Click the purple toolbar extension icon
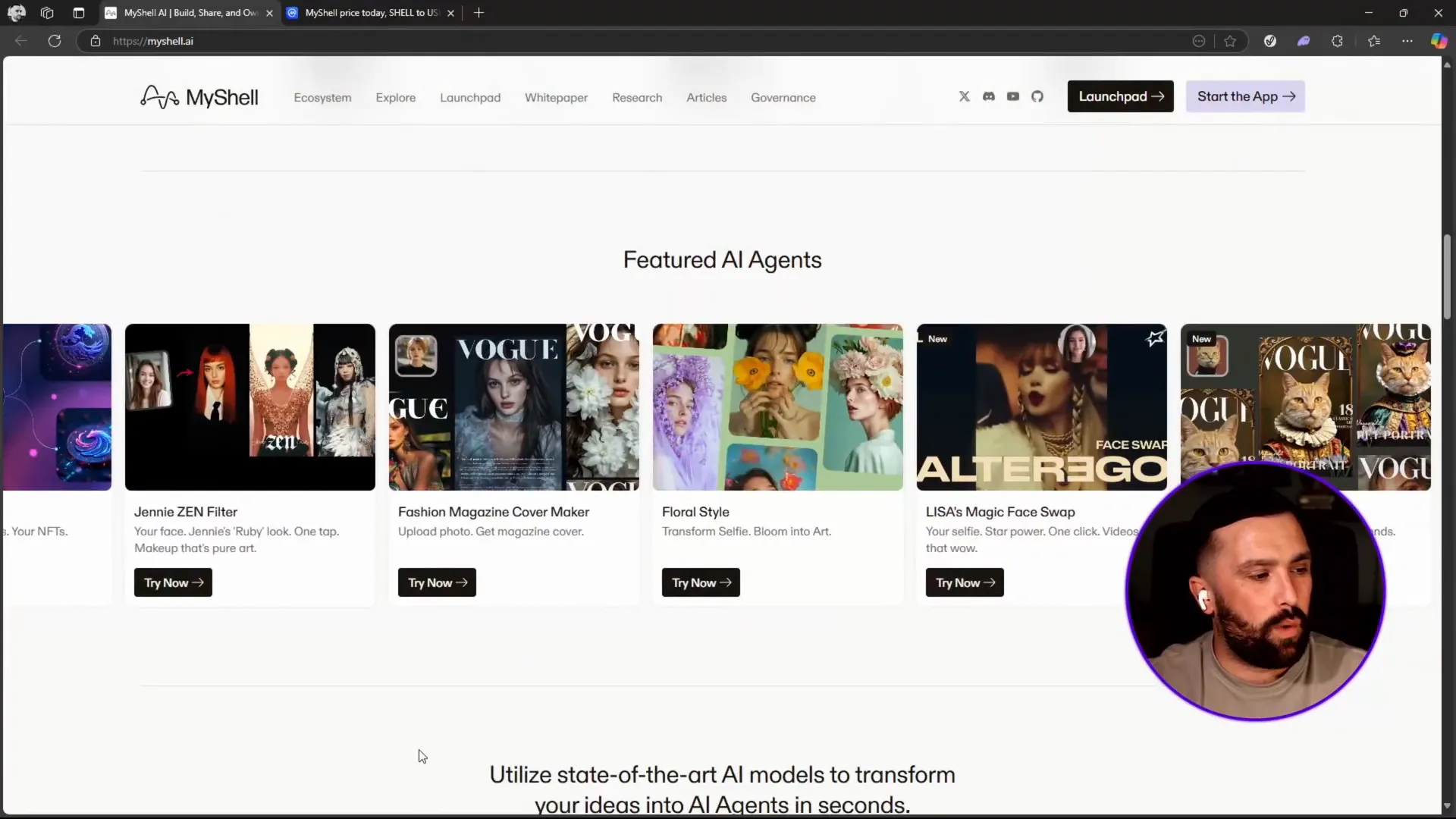1456x819 pixels. (x=1304, y=41)
